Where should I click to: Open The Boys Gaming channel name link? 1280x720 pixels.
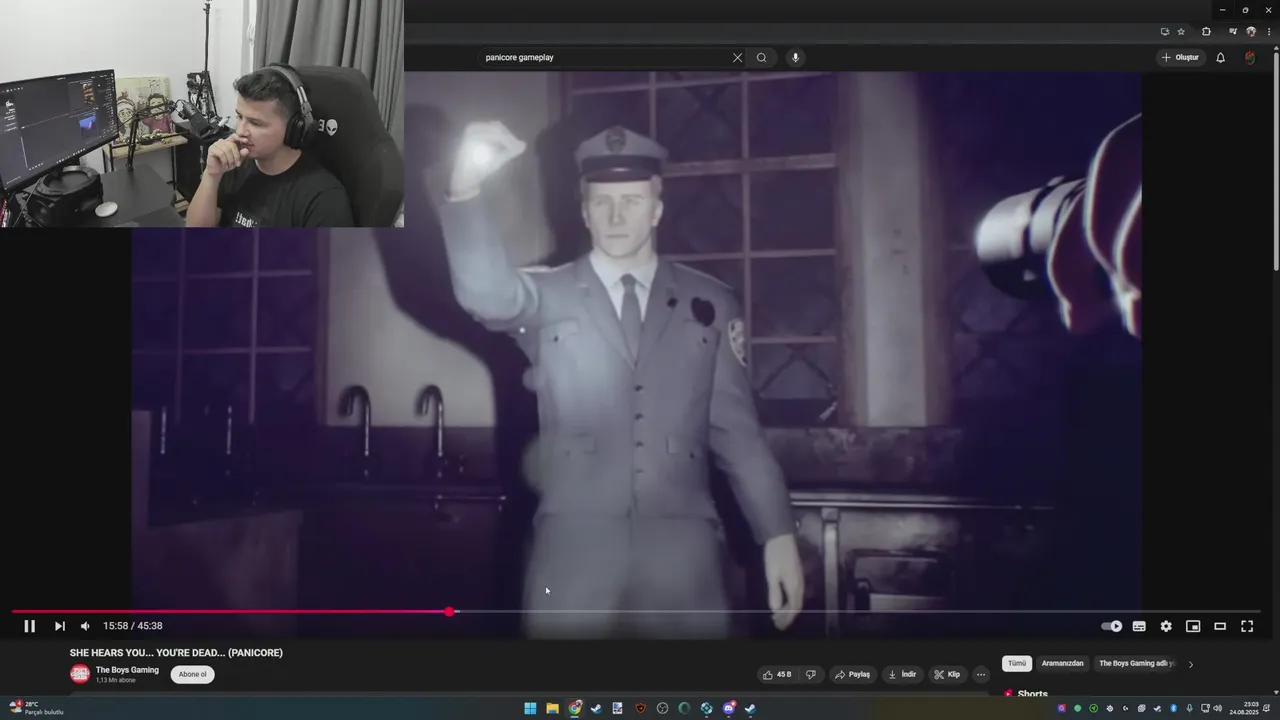pos(127,670)
